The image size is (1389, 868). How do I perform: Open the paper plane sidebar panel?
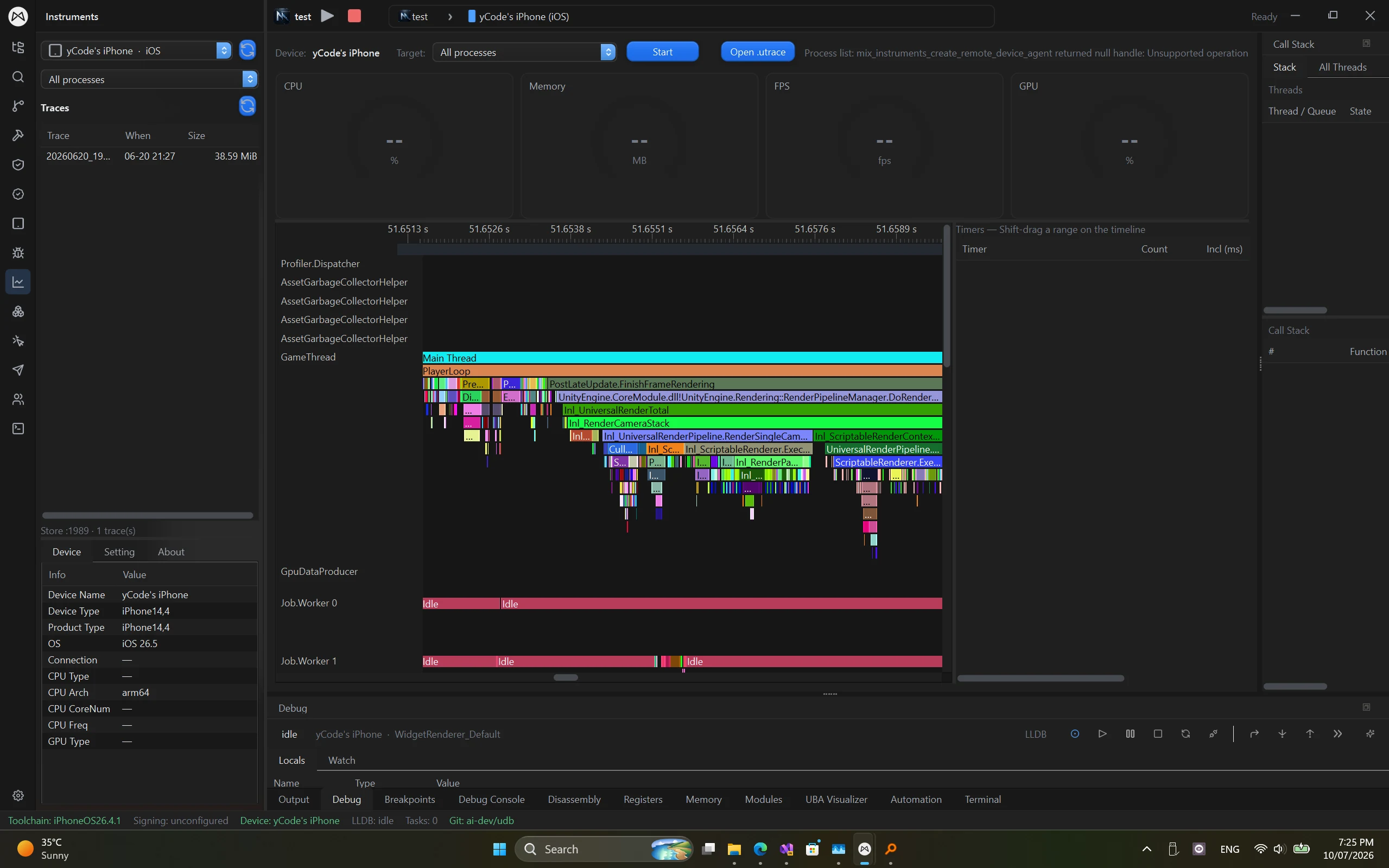[18, 370]
